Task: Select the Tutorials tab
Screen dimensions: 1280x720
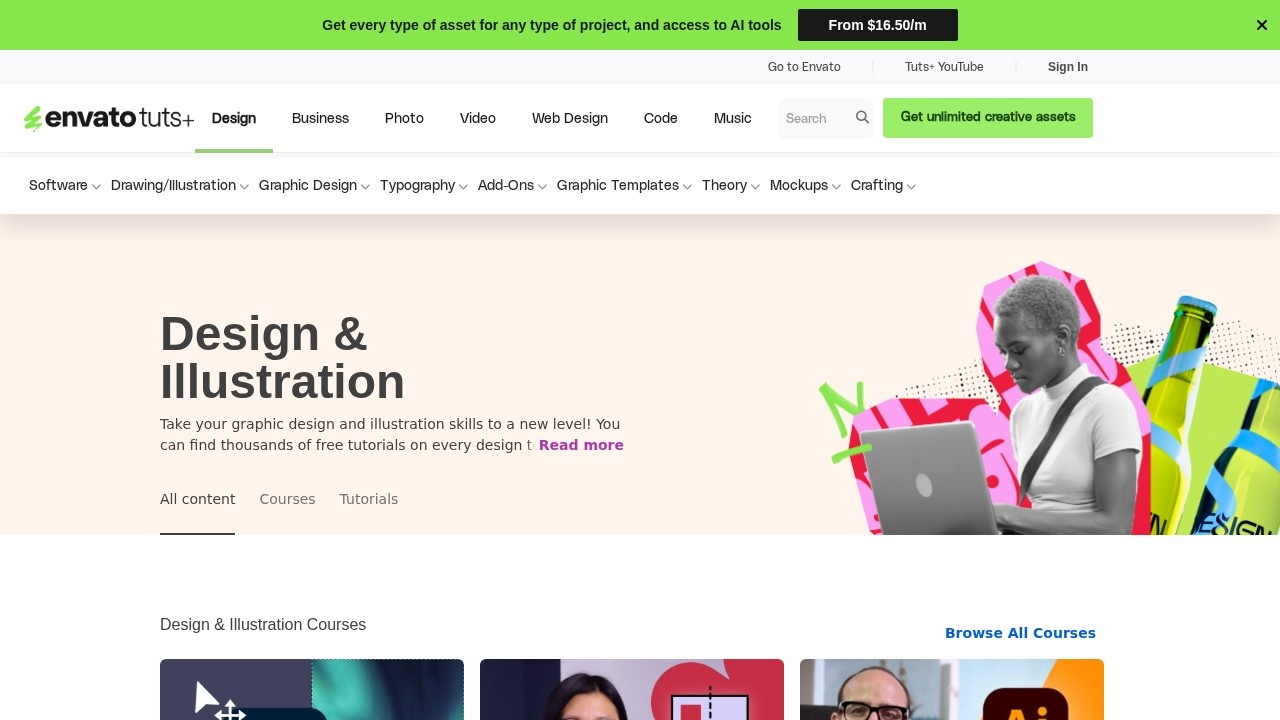Action: pos(369,499)
